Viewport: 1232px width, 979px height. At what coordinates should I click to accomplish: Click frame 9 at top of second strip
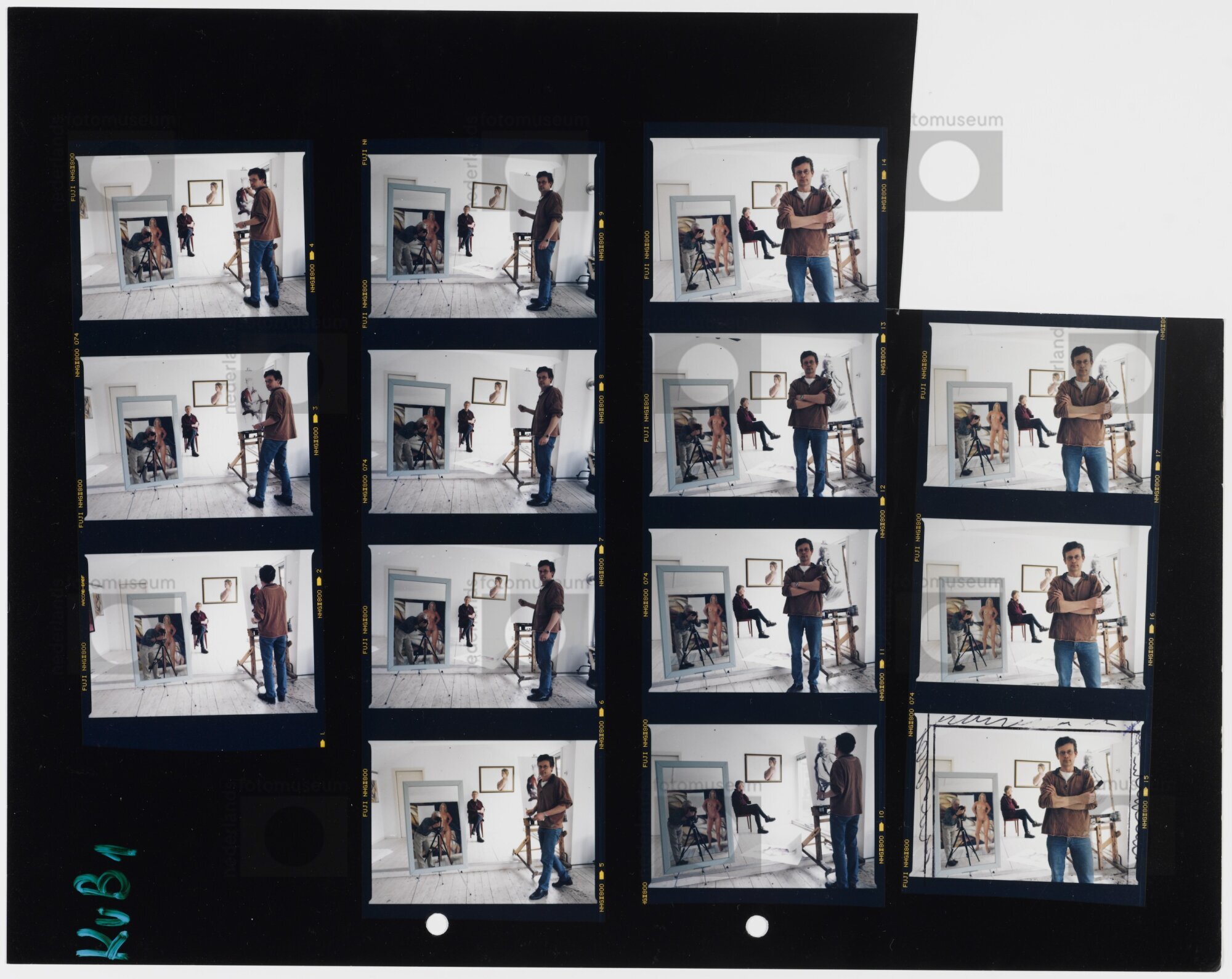482,235
